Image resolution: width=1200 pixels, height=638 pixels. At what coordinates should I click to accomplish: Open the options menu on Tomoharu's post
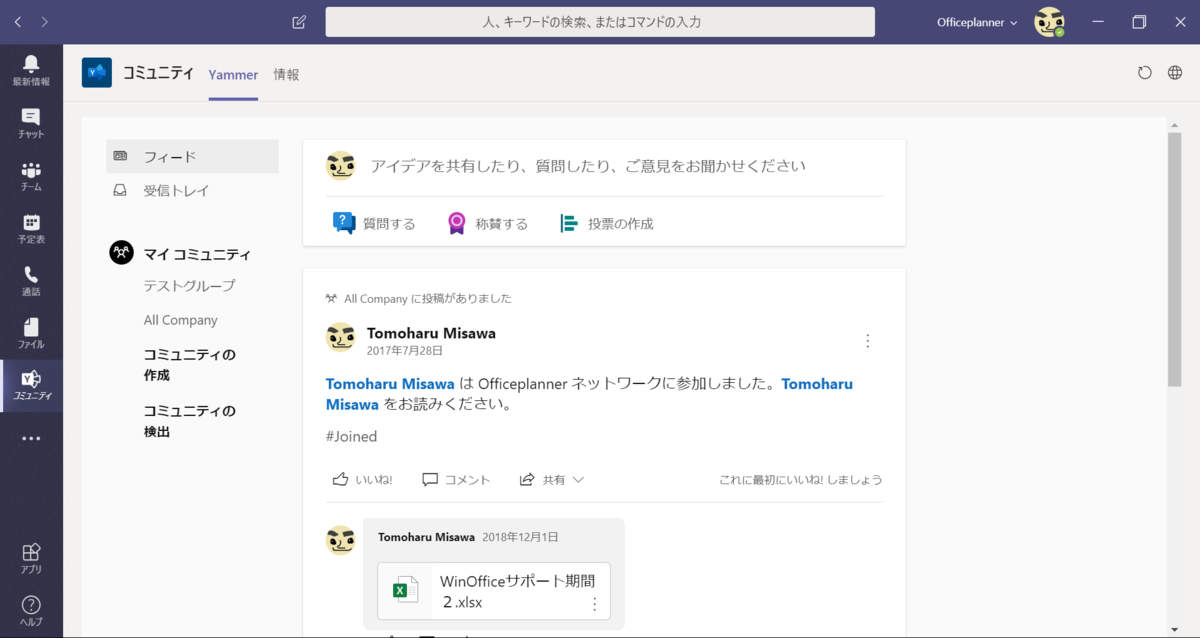click(868, 340)
